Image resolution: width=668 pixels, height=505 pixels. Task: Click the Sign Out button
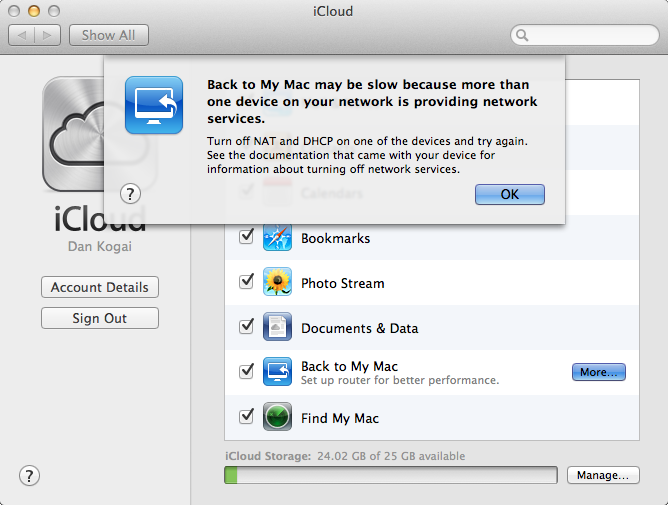tap(100, 318)
